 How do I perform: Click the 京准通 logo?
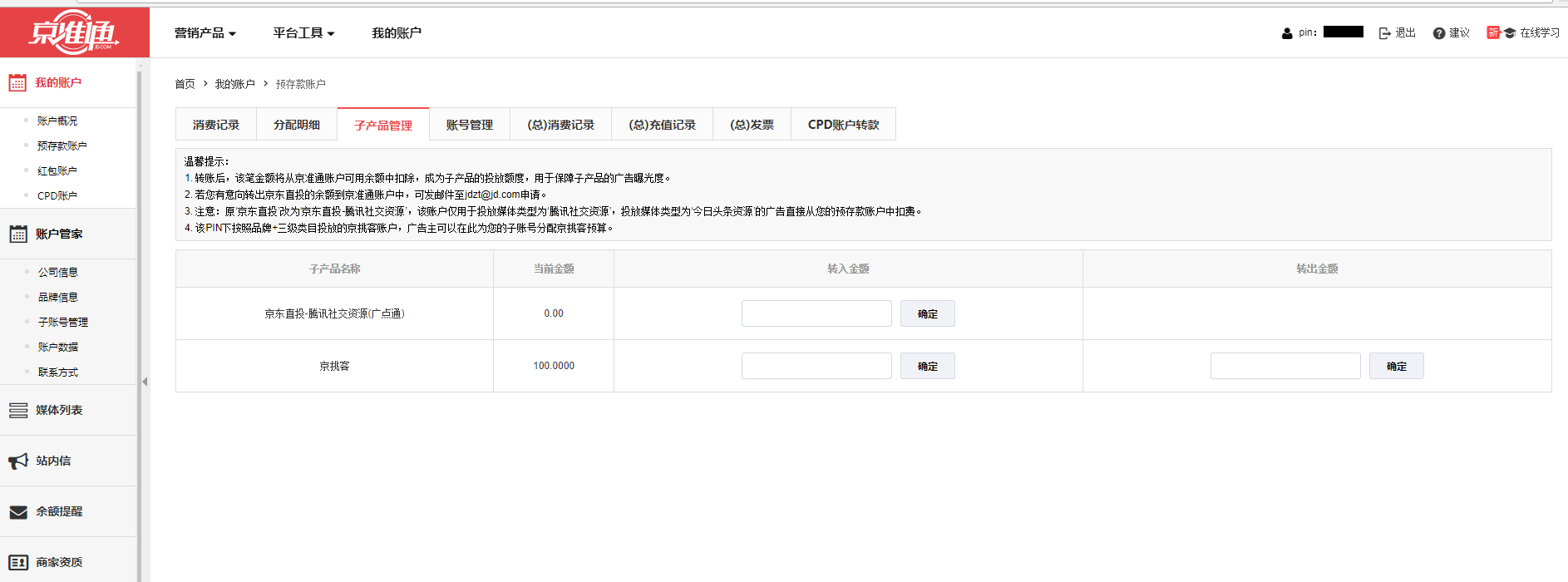tap(74, 32)
